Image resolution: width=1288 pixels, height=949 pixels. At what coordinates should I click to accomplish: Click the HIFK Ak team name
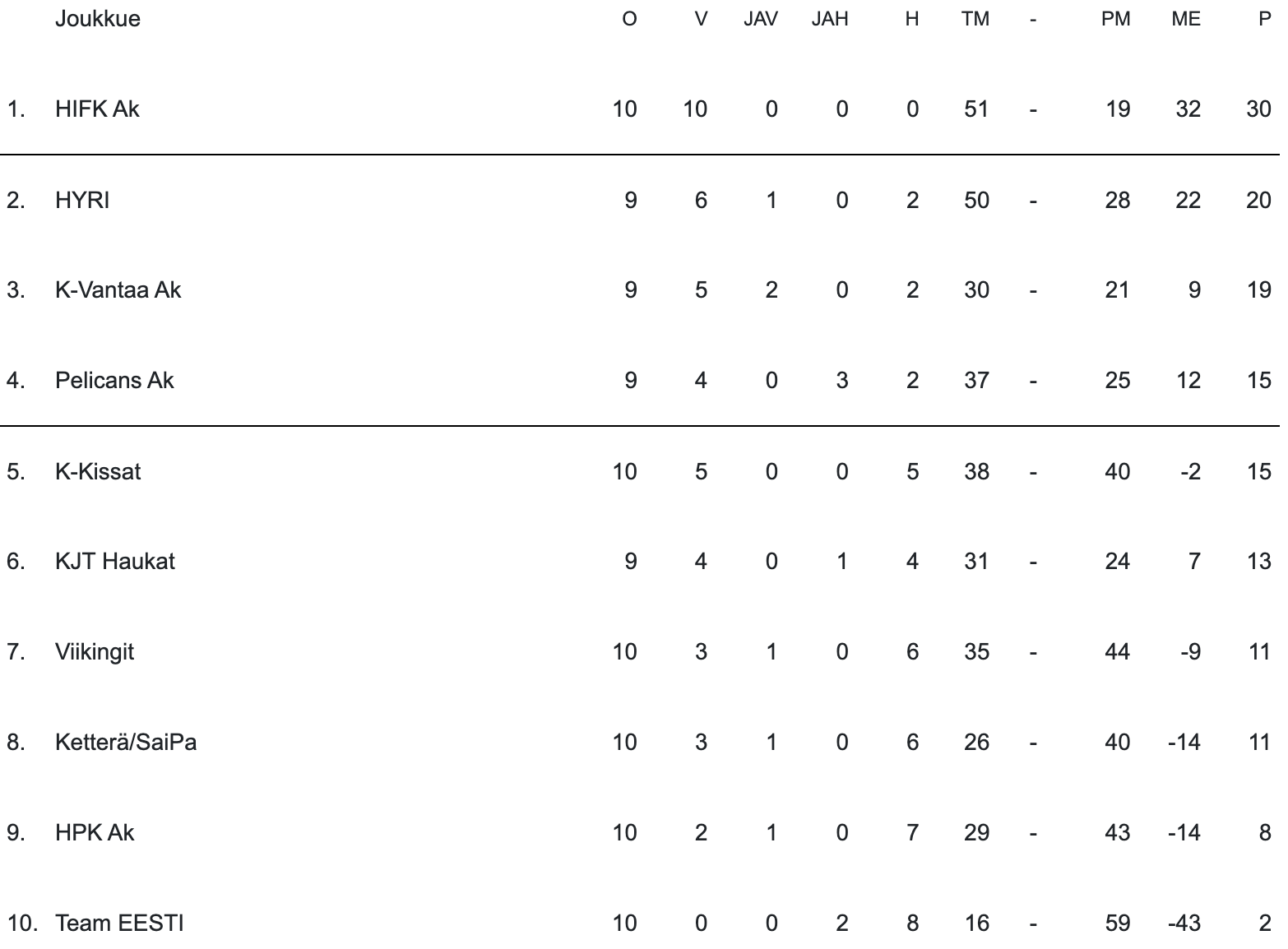(97, 109)
